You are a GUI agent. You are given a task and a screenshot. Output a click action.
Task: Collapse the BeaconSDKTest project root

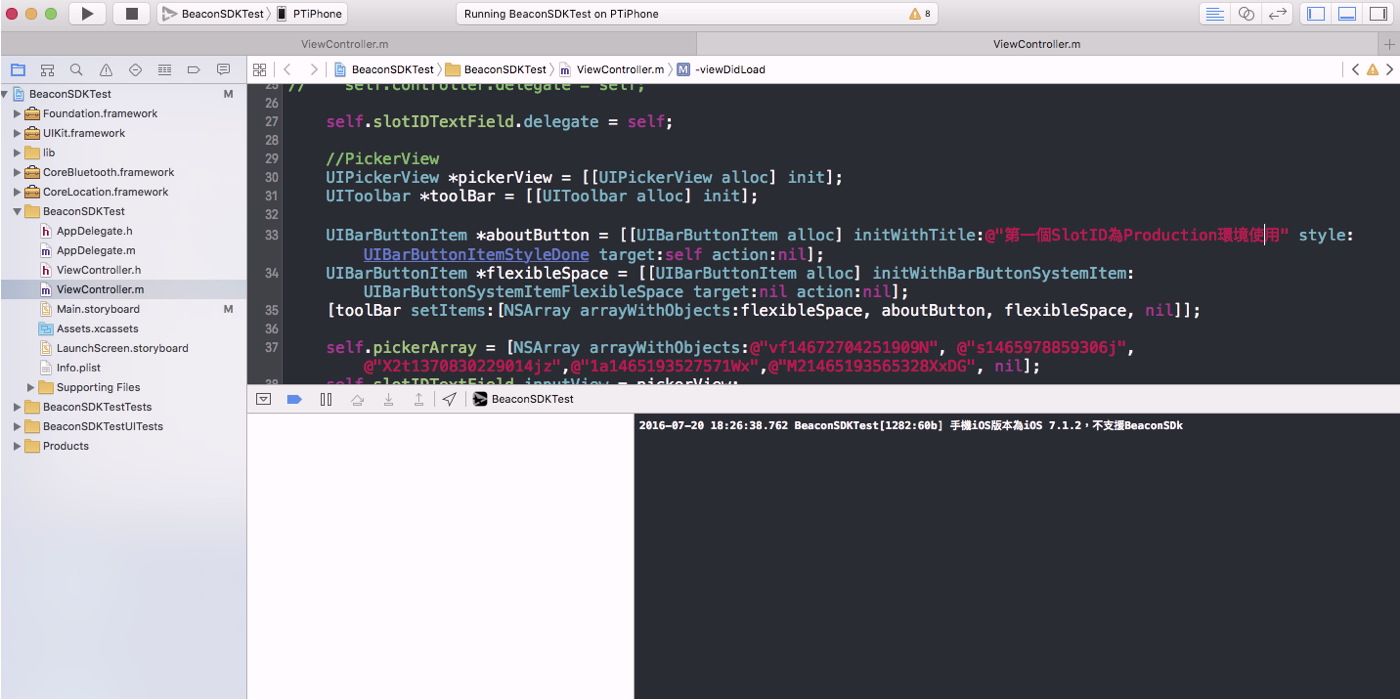tap(4, 94)
